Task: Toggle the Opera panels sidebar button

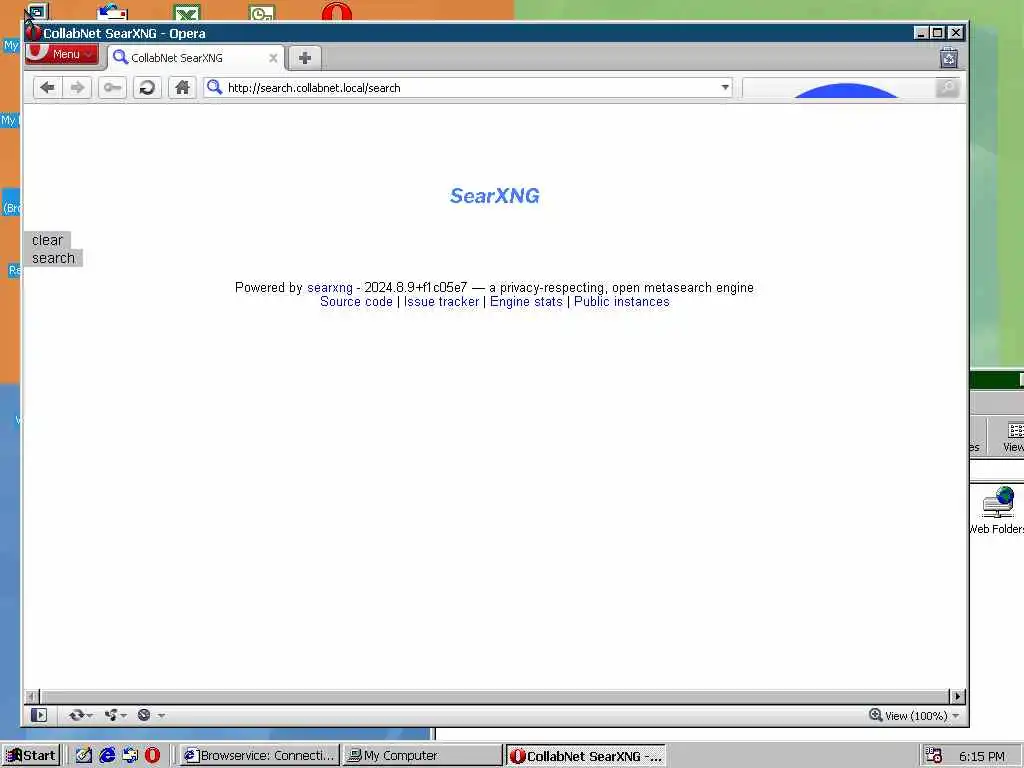Action: click(39, 715)
